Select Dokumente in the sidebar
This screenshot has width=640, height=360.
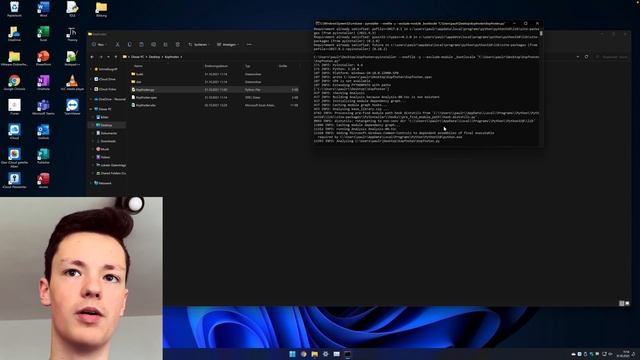click(x=107, y=133)
